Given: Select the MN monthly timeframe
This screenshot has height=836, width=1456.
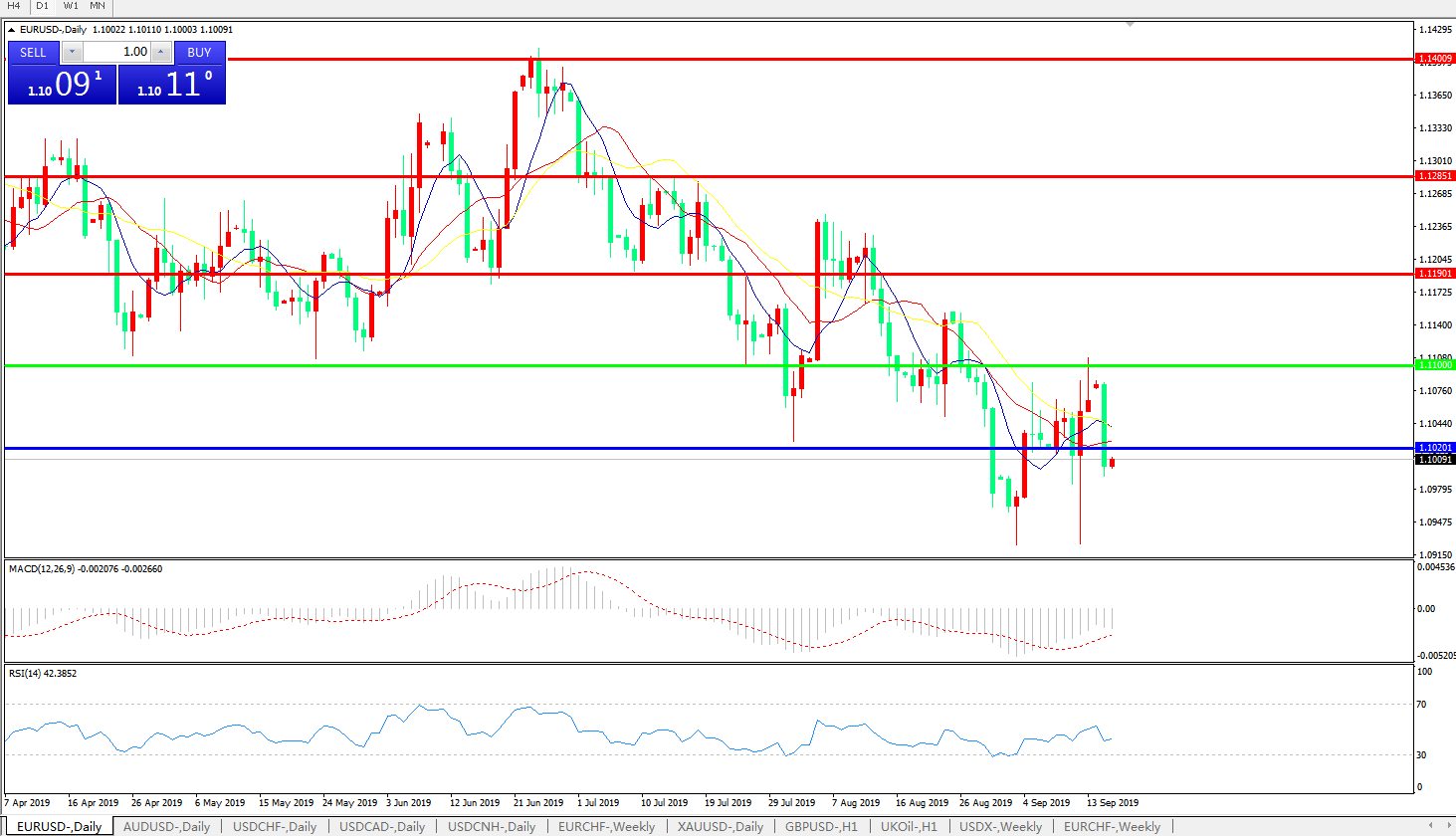Looking at the screenshot, I should tap(98, 6).
